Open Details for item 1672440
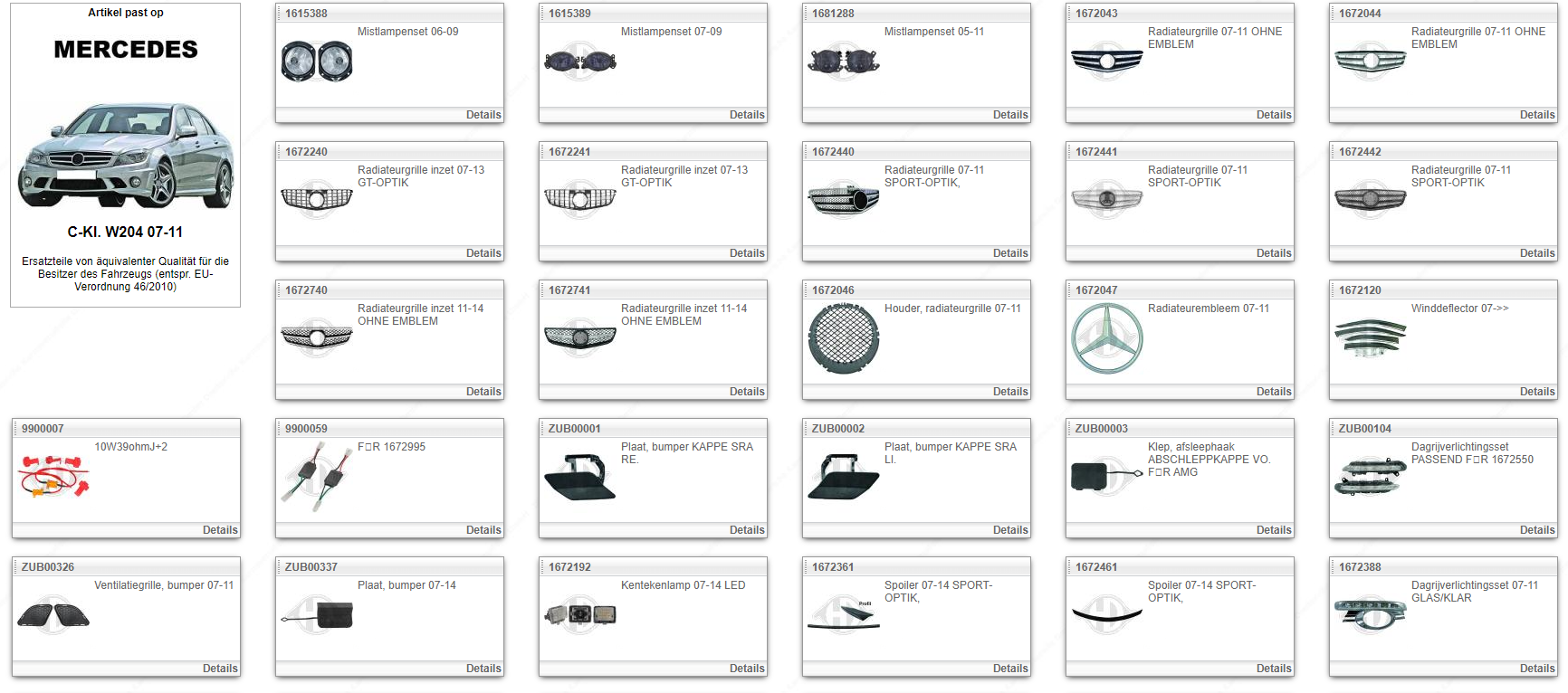The image size is (1568, 693). [x=1010, y=253]
